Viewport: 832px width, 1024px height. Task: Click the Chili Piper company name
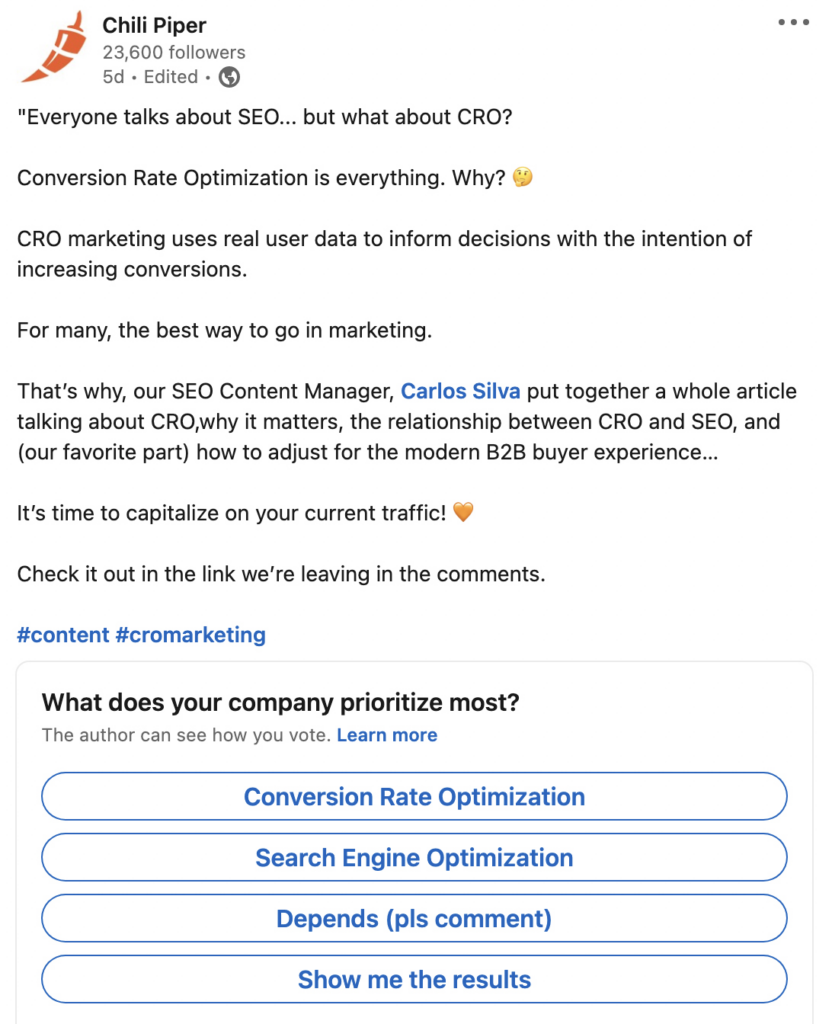pyautogui.click(x=154, y=25)
